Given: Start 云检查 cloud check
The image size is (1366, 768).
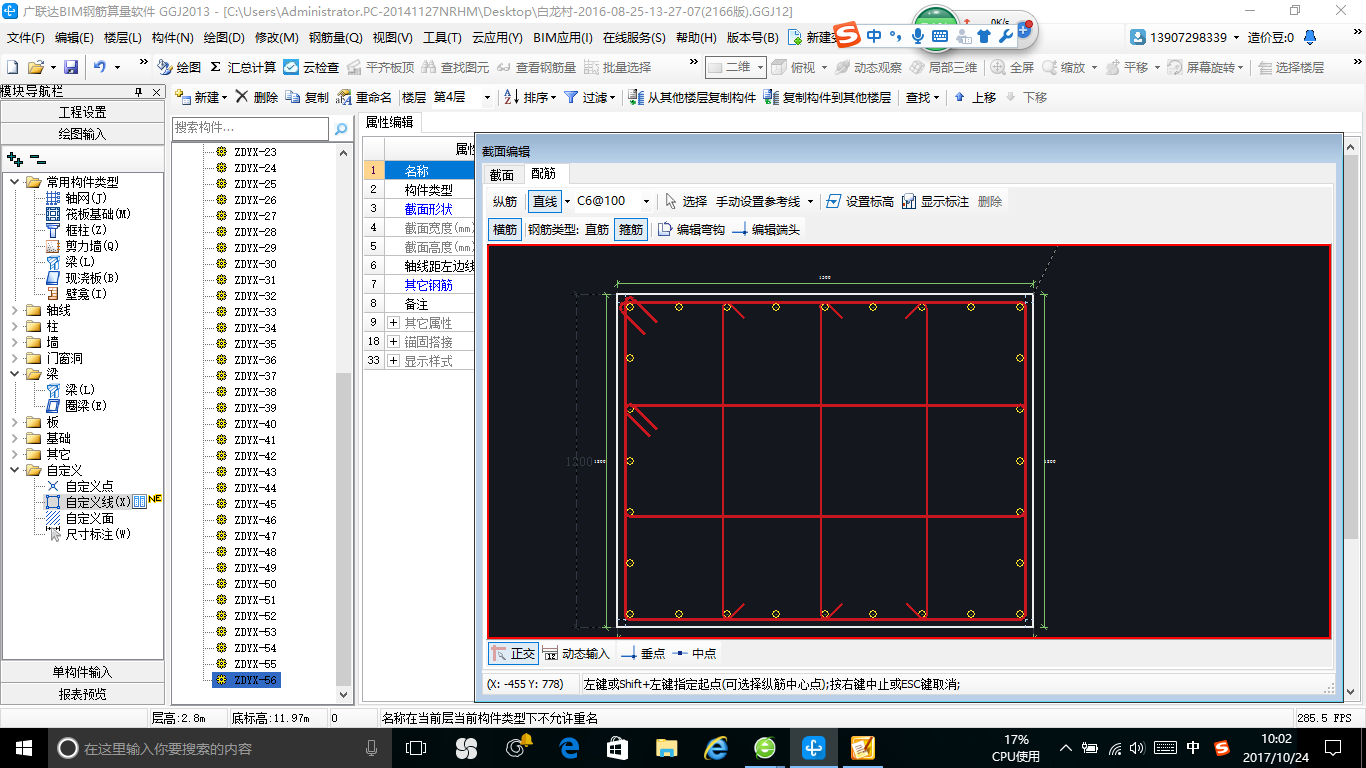Looking at the screenshot, I should (x=311, y=67).
